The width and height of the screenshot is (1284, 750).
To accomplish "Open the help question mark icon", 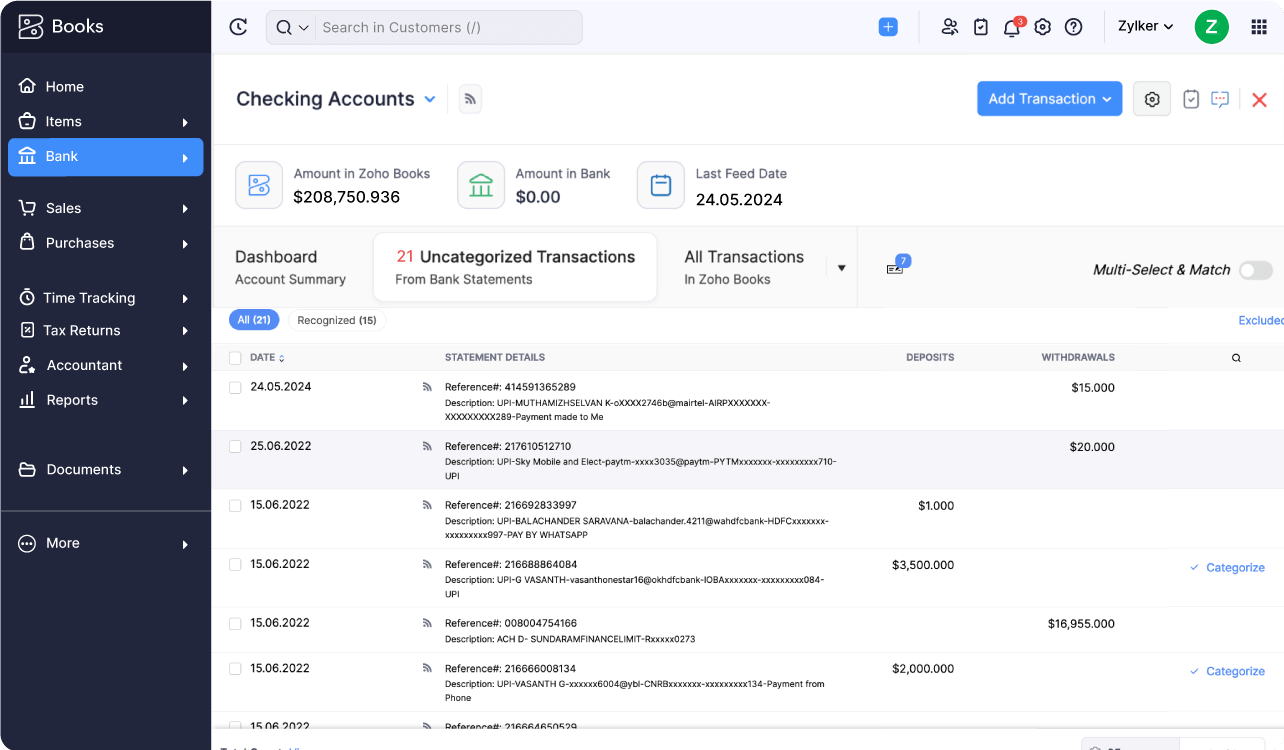I will tap(1073, 27).
